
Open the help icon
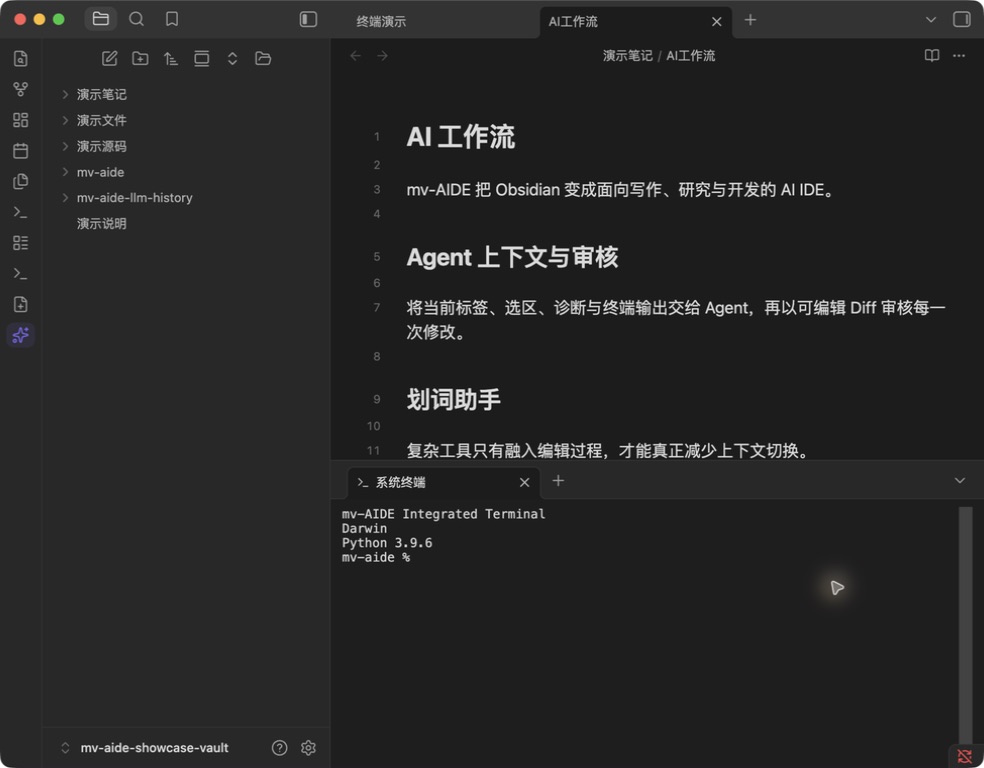click(279, 748)
